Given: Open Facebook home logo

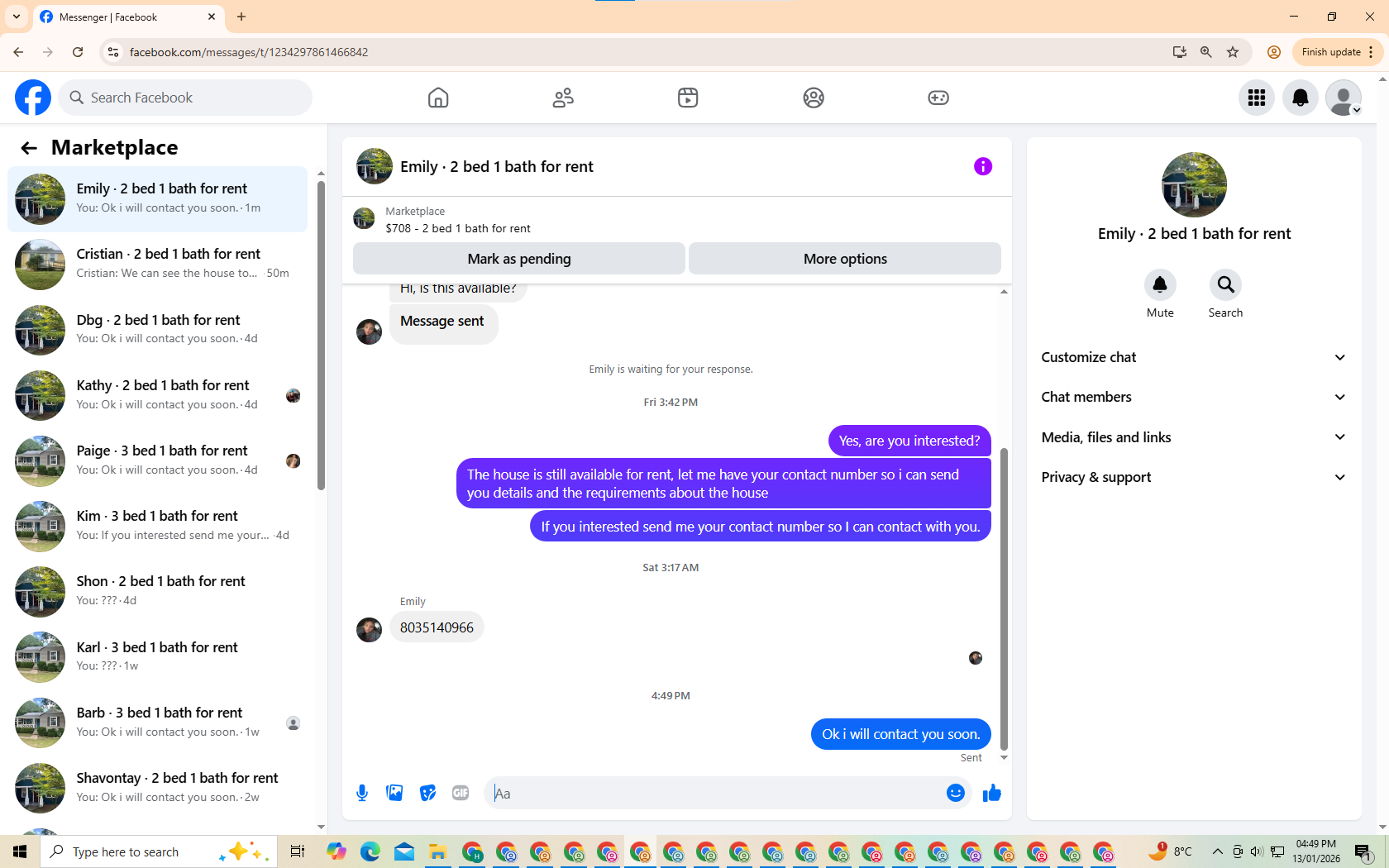Looking at the screenshot, I should (33, 98).
